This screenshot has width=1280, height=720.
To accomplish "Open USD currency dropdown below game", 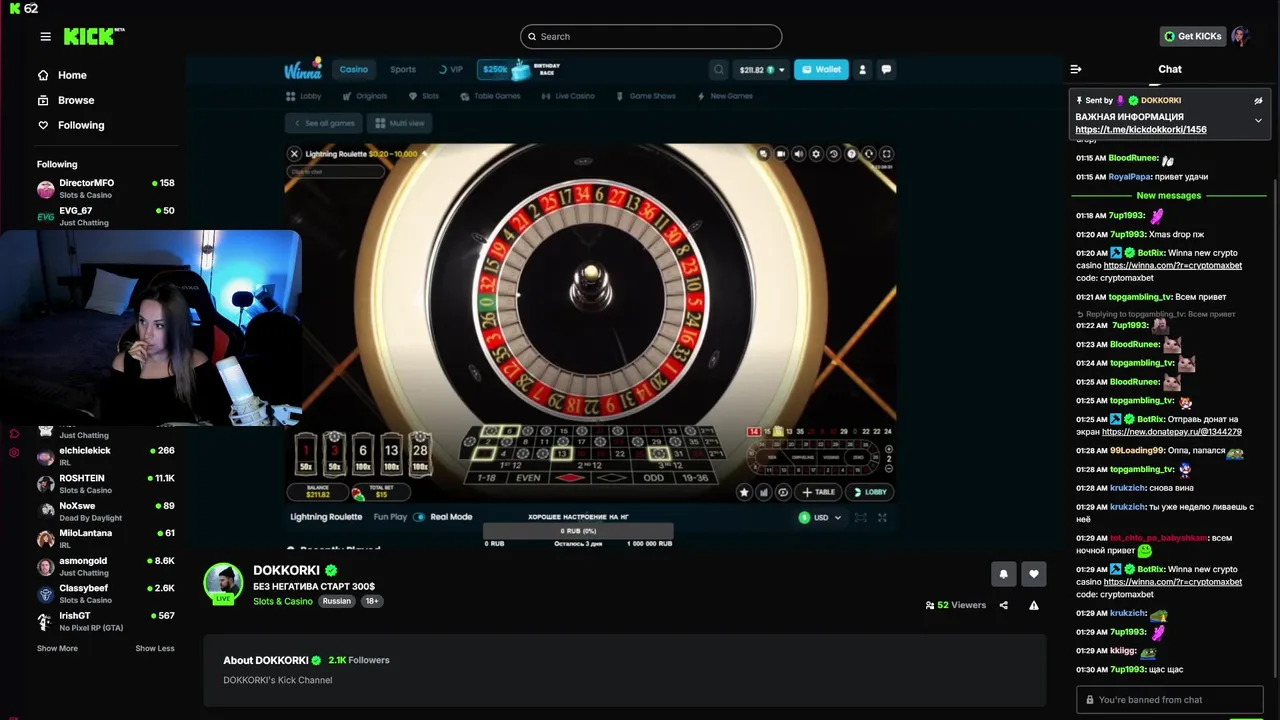I will (x=820, y=517).
